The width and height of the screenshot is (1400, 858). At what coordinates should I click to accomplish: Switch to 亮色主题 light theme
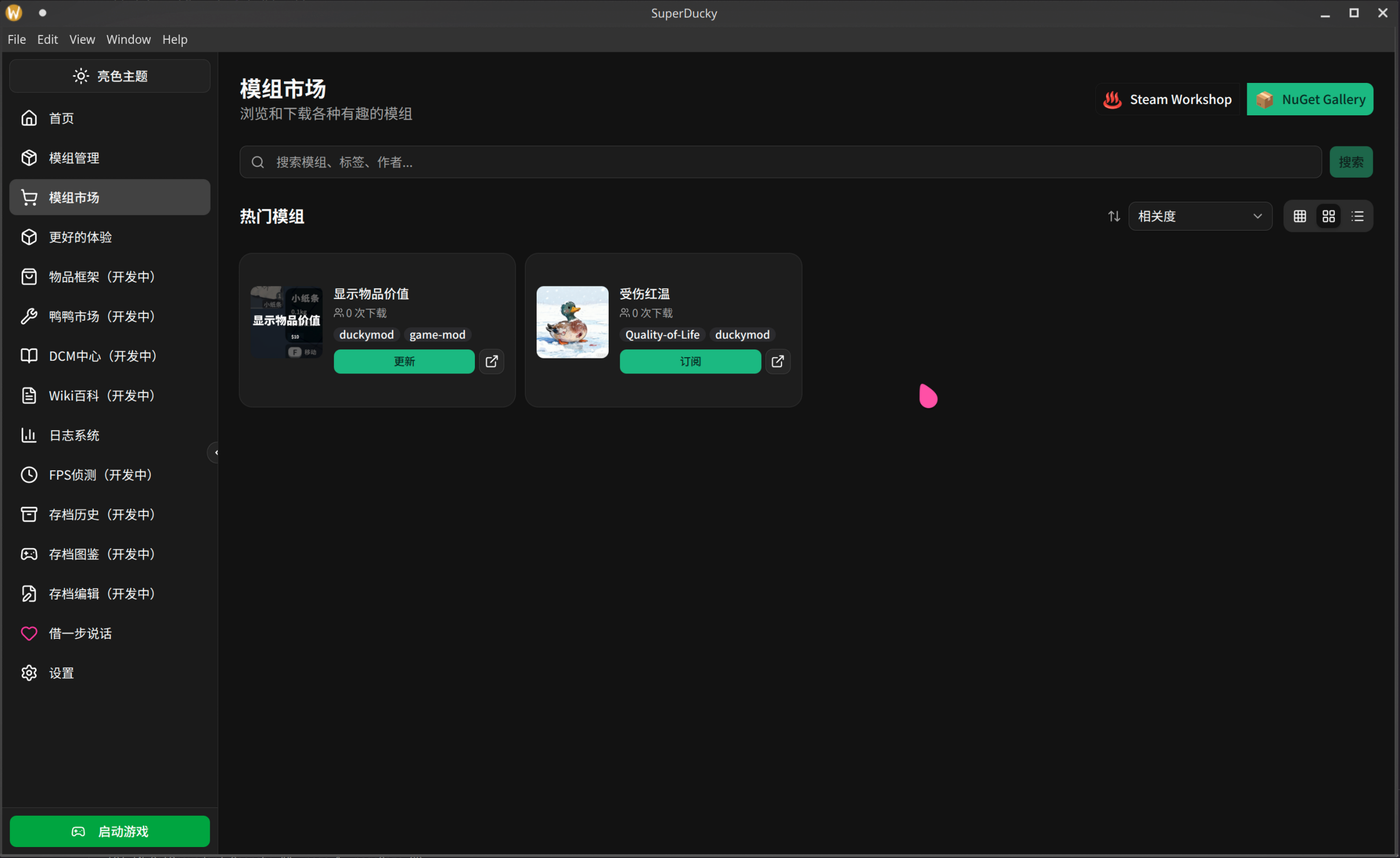(110, 76)
